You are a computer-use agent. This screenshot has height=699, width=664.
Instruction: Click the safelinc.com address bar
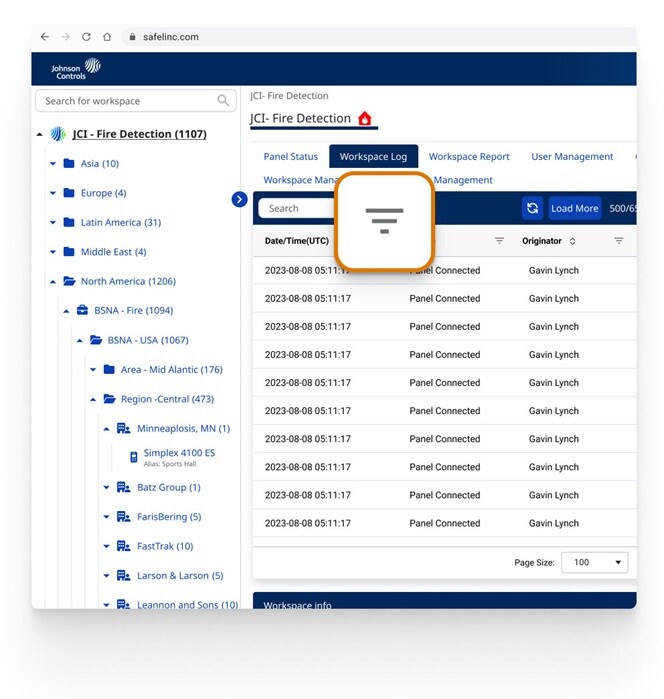379,37
